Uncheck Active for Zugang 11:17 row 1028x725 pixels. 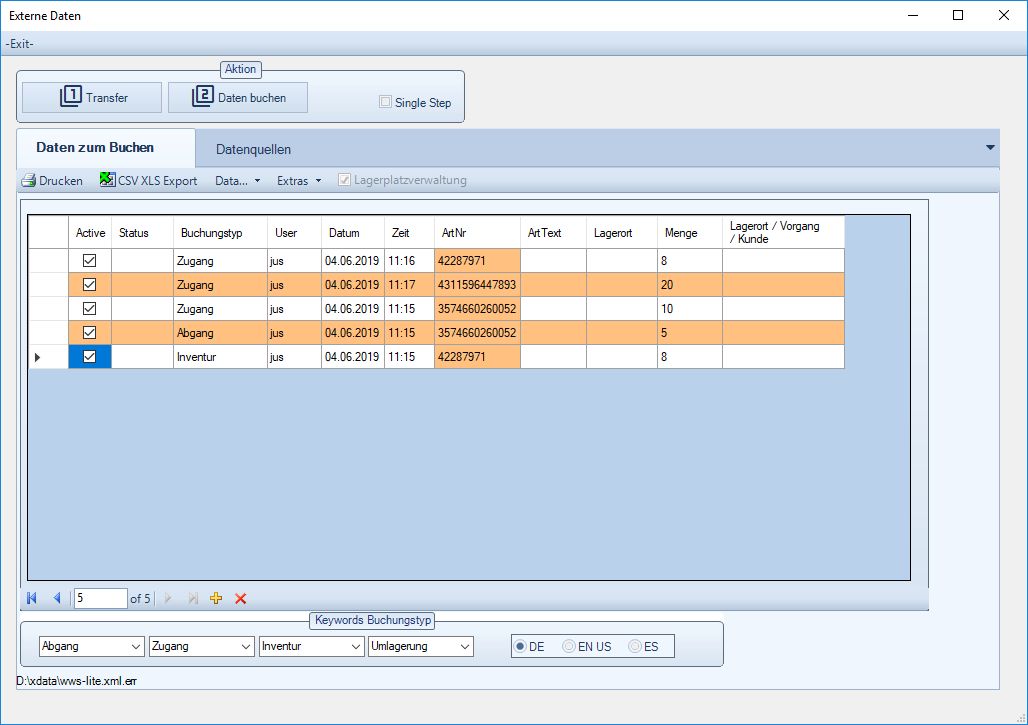click(x=90, y=284)
